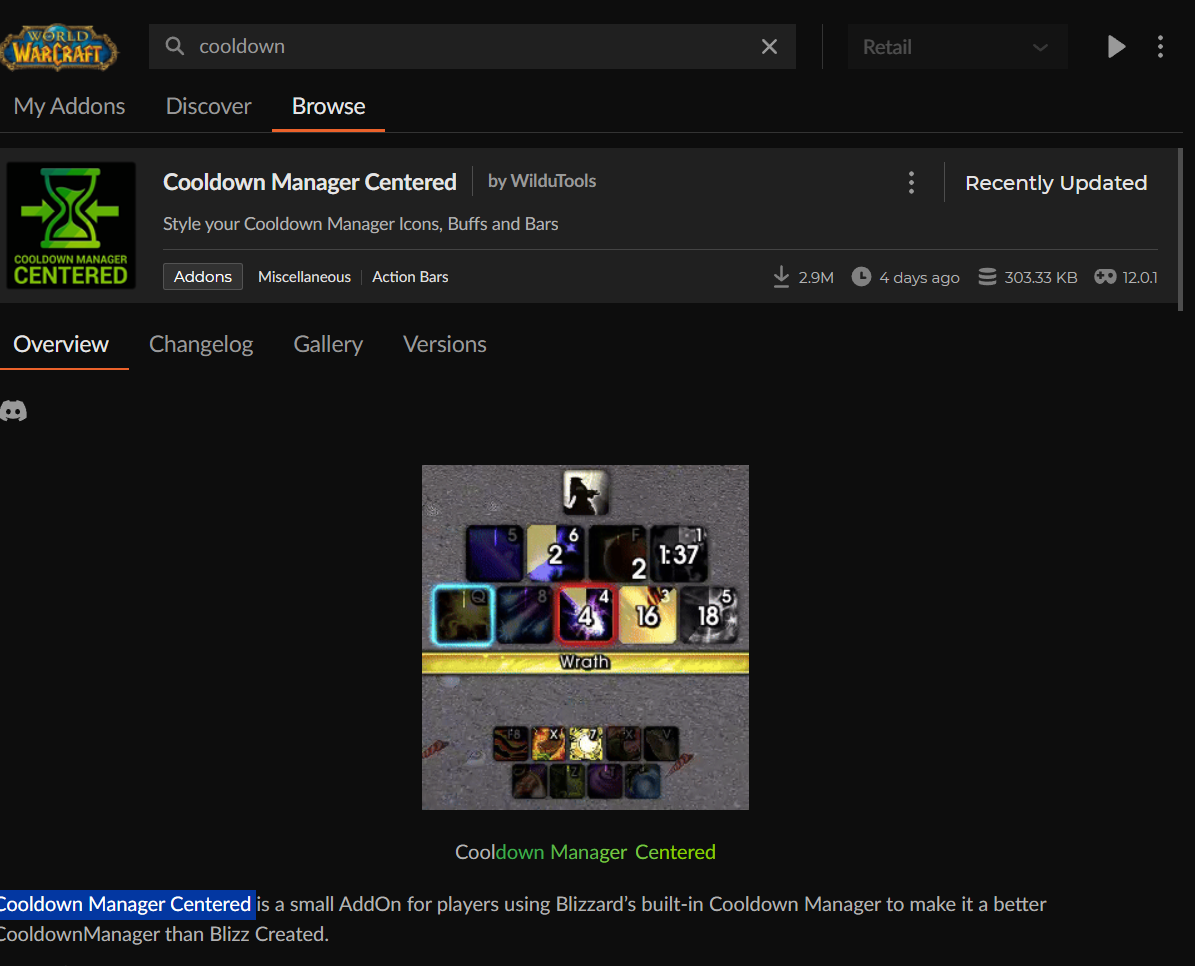Click the addon description 'Style your Cooldown Manager Icons'

click(x=360, y=224)
